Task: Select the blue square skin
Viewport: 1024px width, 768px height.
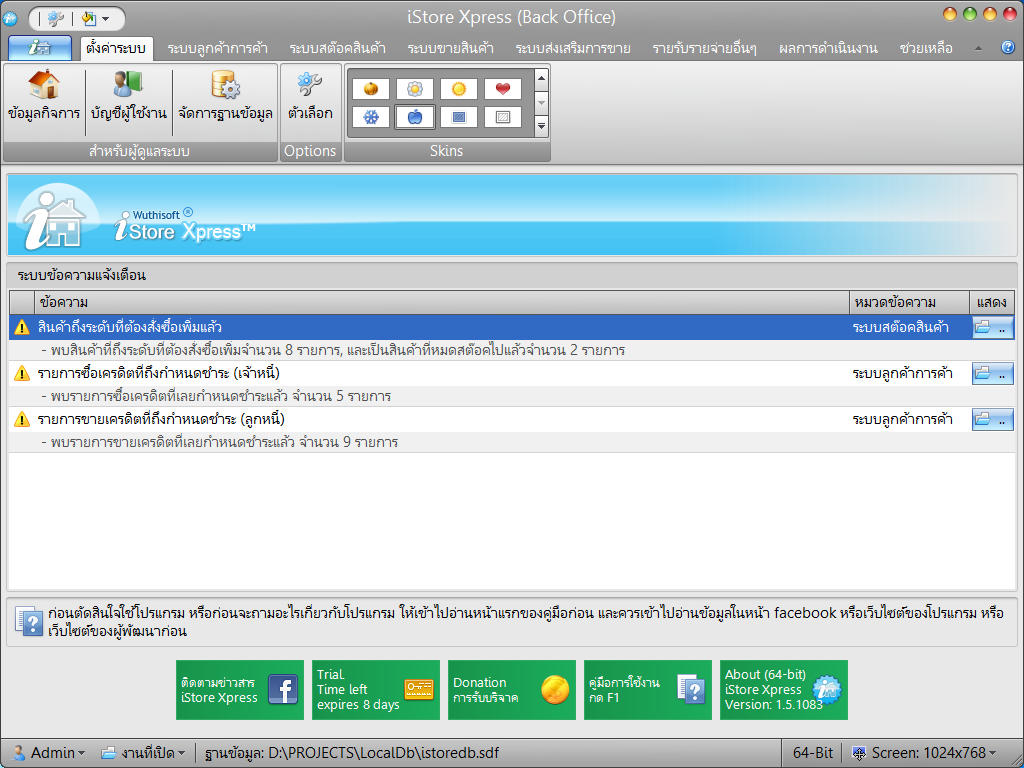Action: 459,118
